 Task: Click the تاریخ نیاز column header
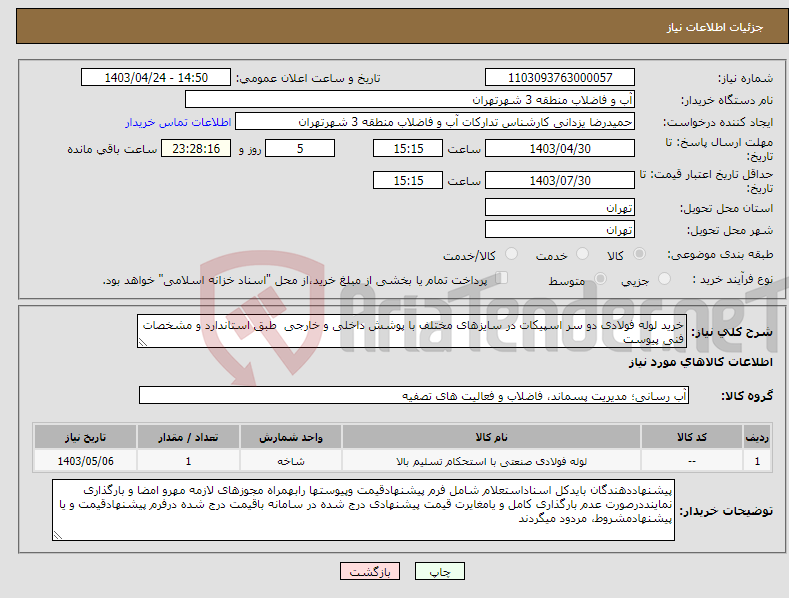click(x=85, y=437)
